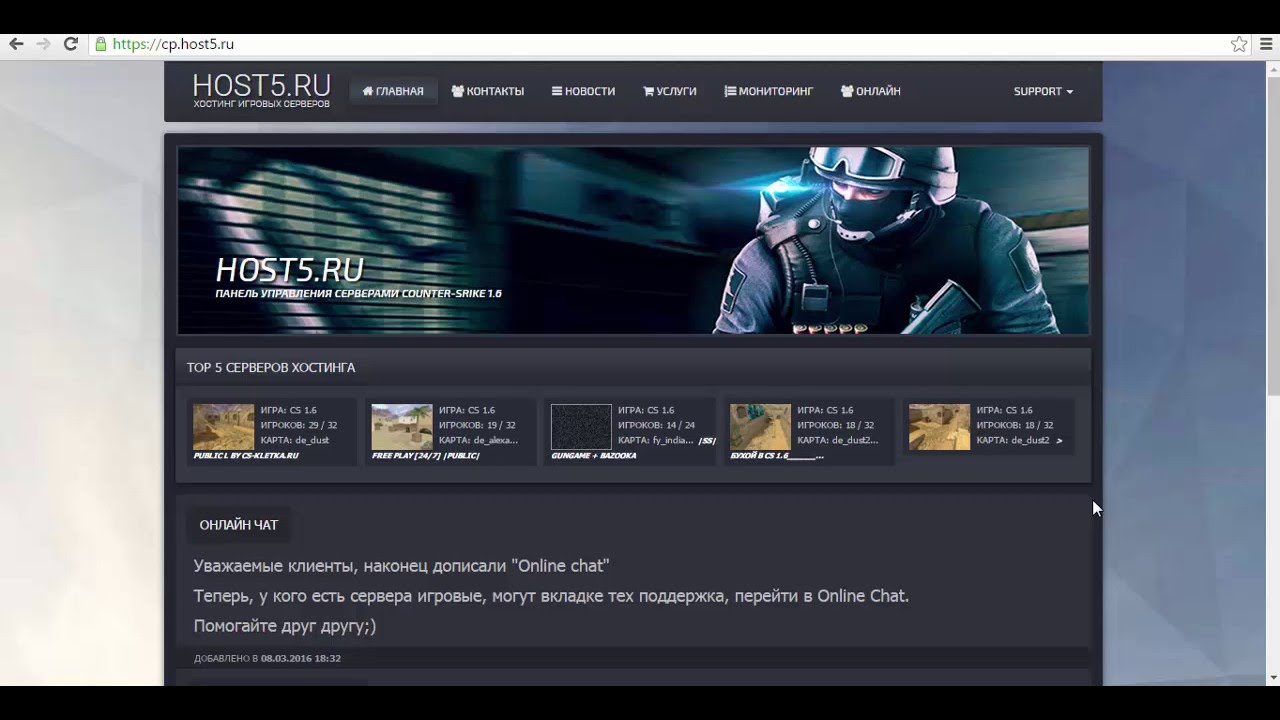The height and width of the screenshot is (720, 1280).
Task: Open server БУХОЙ В CS 1.6
Action: click(x=778, y=456)
